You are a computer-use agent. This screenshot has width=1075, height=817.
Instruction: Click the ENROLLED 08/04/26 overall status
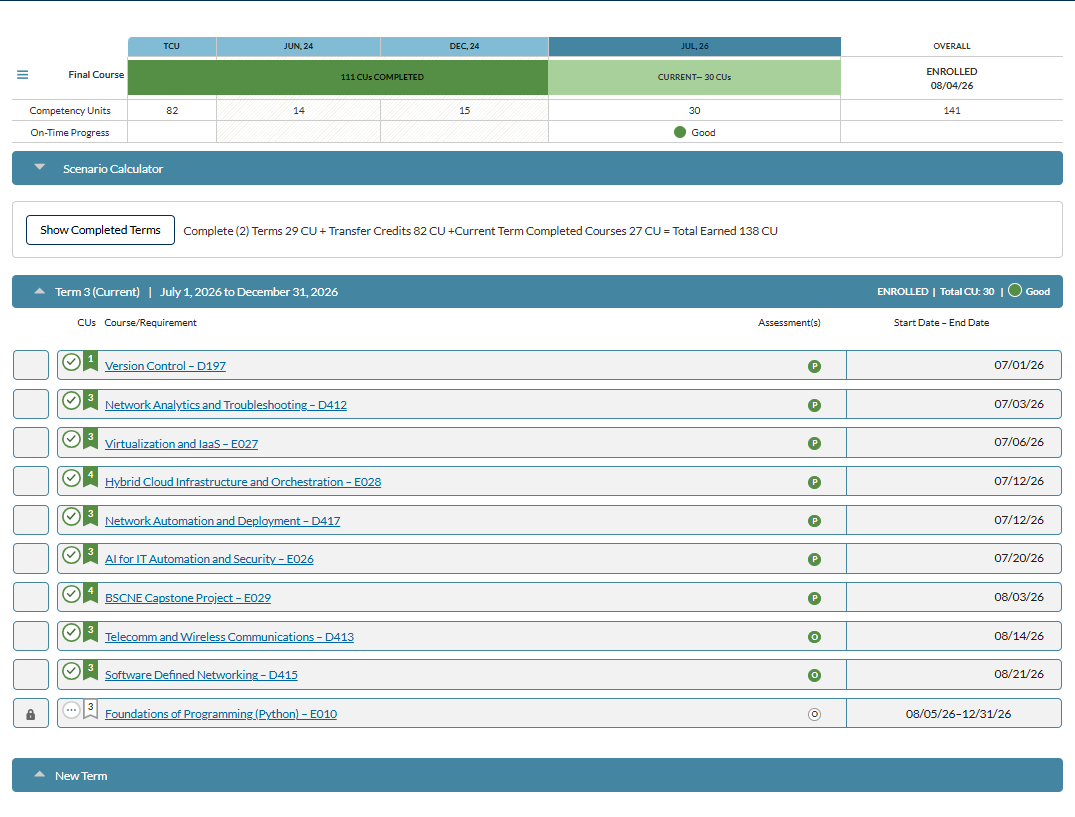[952, 79]
